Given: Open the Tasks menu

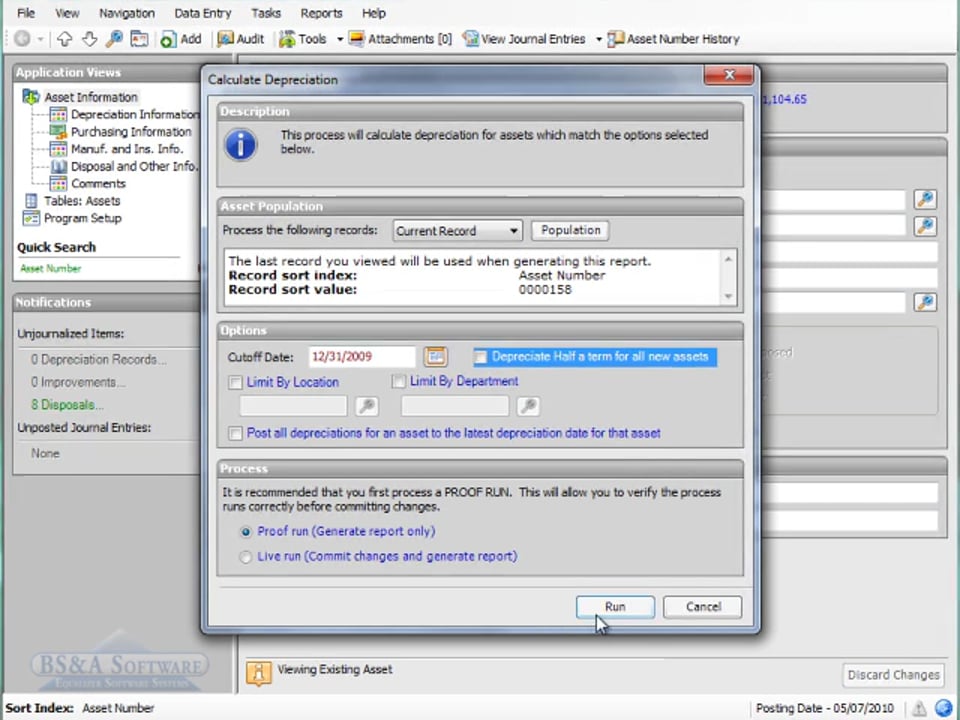Looking at the screenshot, I should pos(266,13).
